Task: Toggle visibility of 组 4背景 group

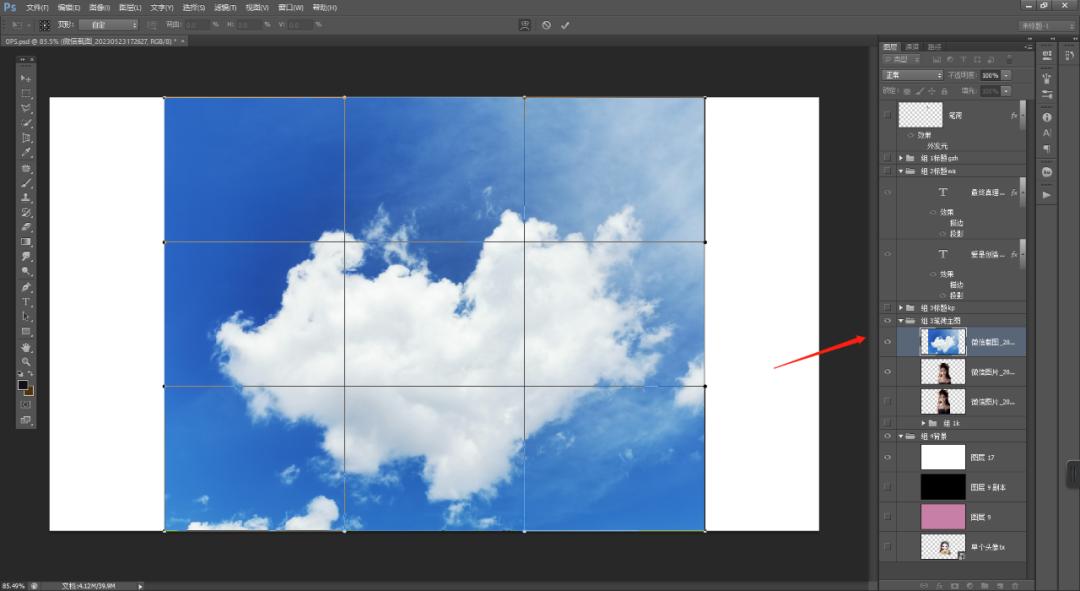Action: click(887, 436)
